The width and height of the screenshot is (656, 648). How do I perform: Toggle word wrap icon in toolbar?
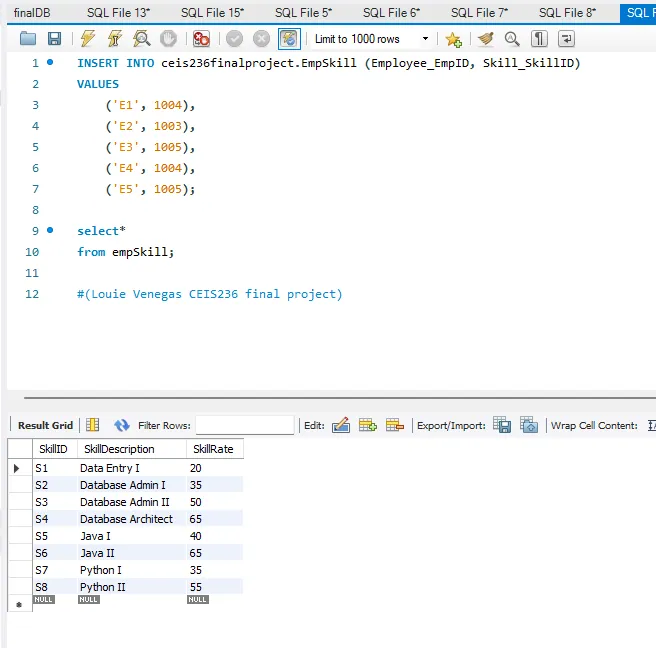pos(566,39)
